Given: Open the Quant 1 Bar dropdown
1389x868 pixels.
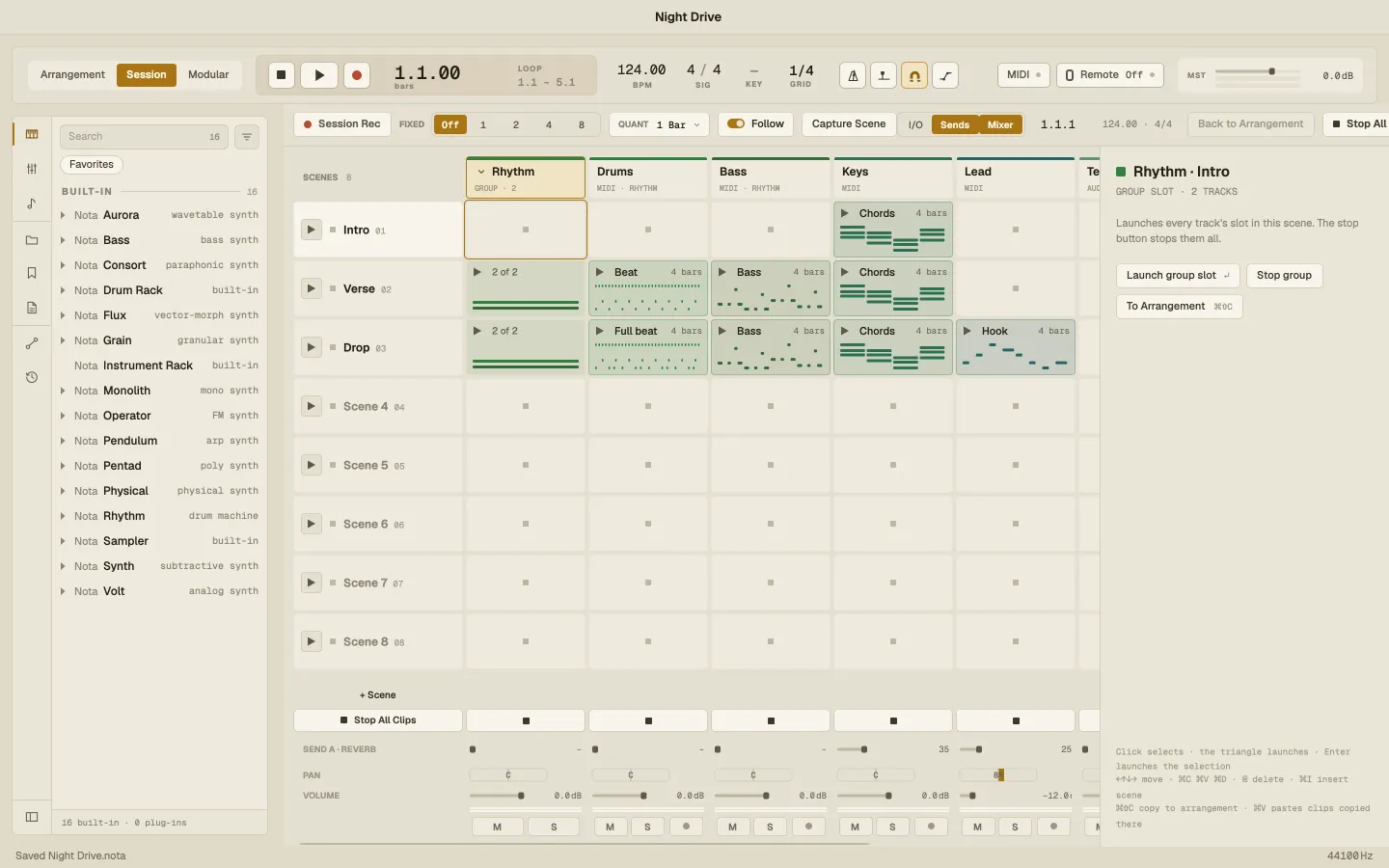Looking at the screenshot, I should [660, 124].
